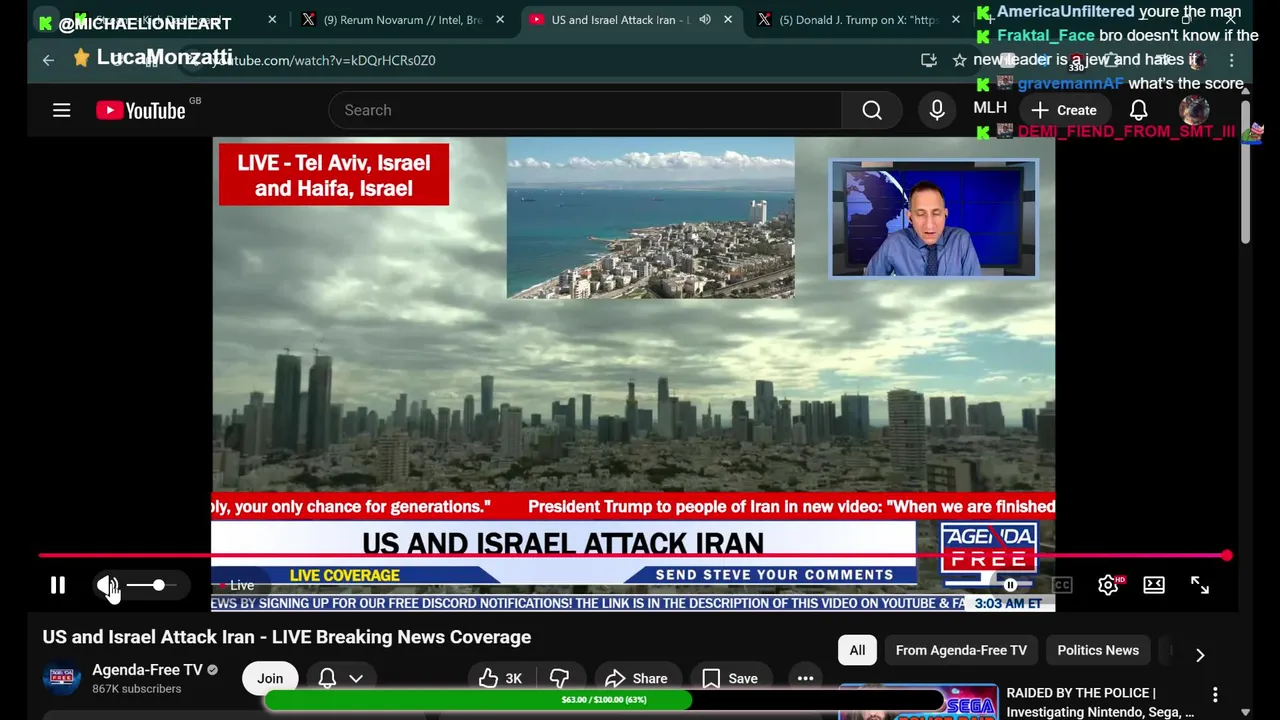Bookmark this page with the star icon
1280x720 pixels.
pos(960,60)
